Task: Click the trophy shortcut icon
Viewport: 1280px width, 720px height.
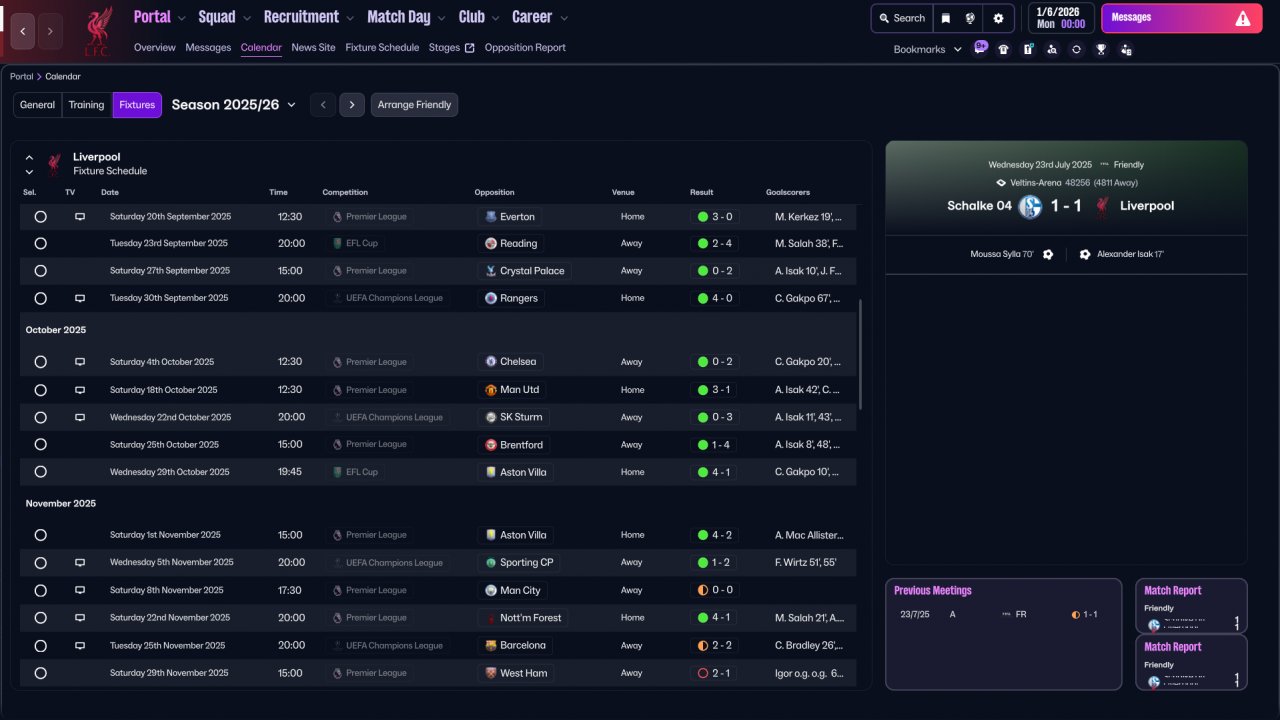Action: (1101, 49)
